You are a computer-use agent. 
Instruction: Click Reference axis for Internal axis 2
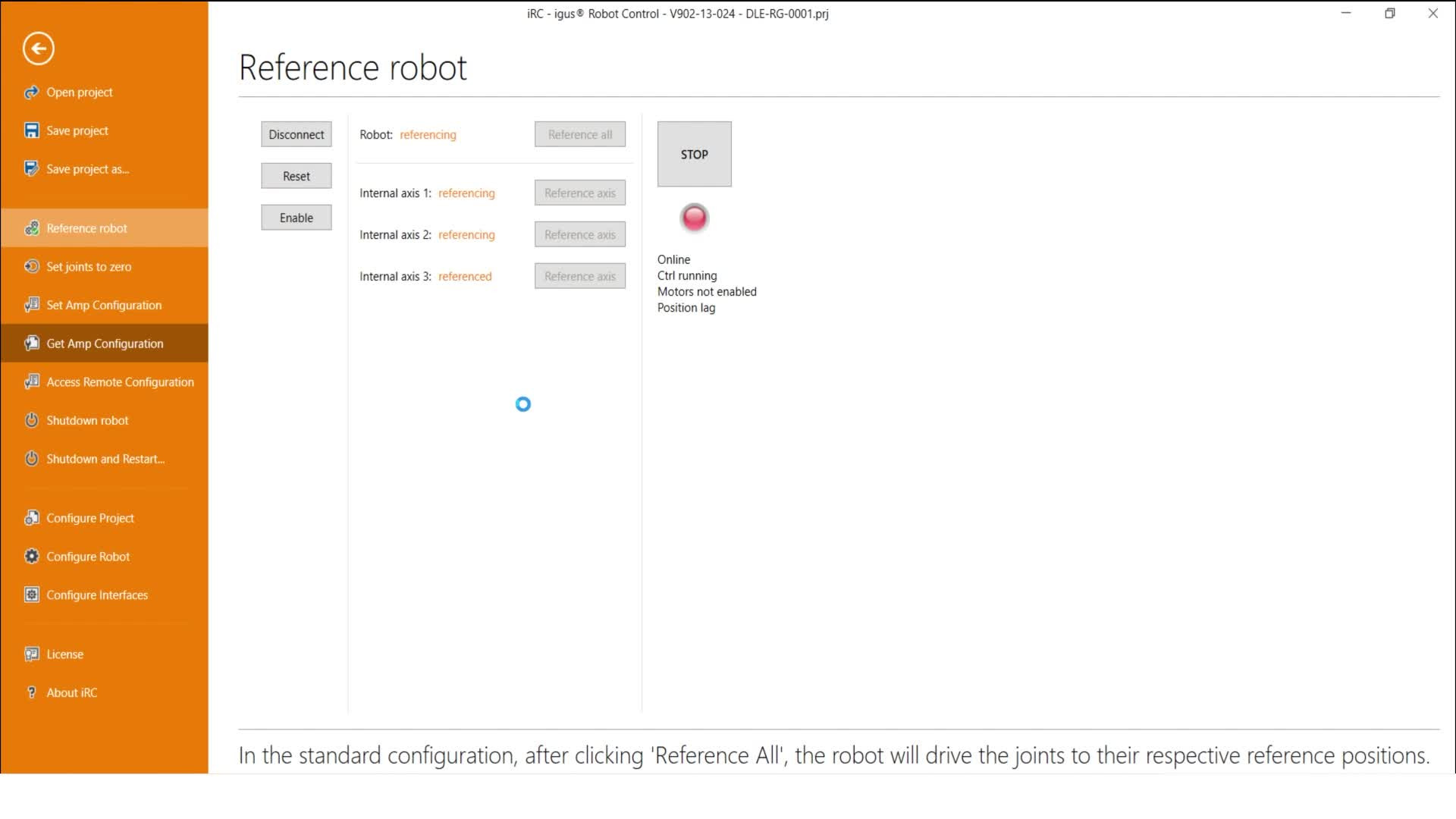(x=580, y=234)
